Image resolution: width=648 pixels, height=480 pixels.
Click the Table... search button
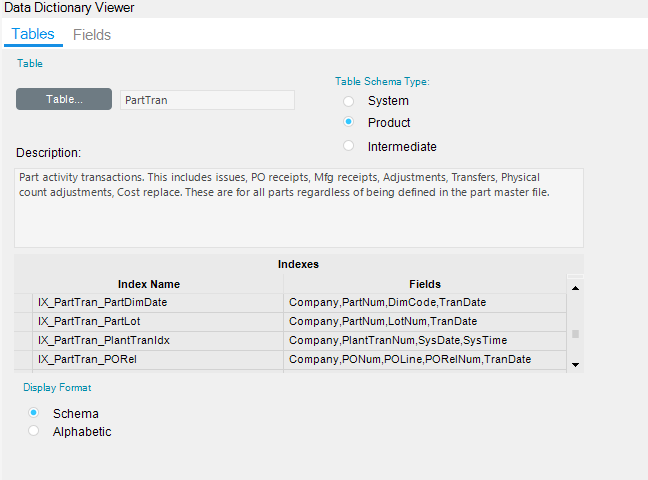[x=64, y=99]
